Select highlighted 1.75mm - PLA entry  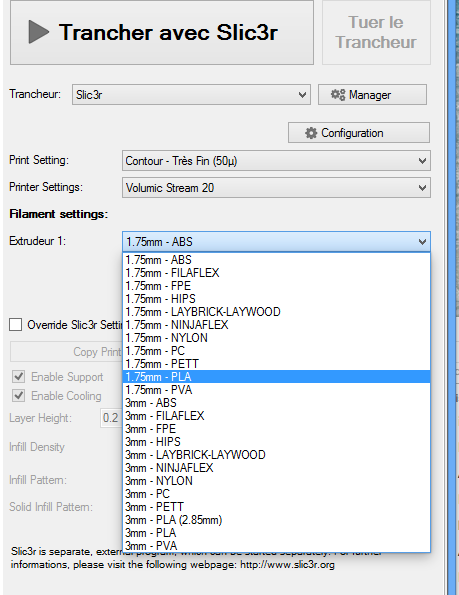(276, 377)
